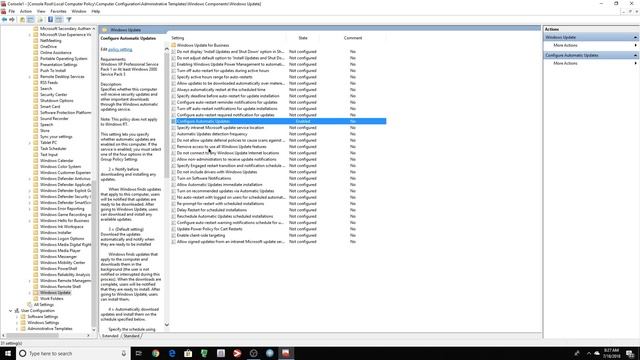Viewport: 640px width, 360px height.
Task: Open the File menu
Action: 12,11
